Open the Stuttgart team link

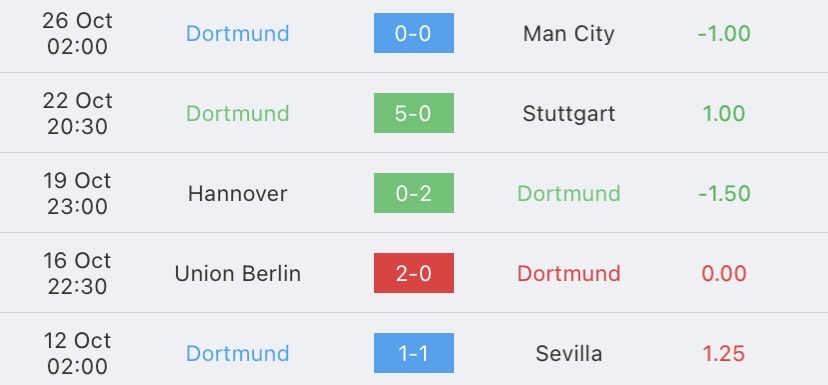[x=569, y=114]
